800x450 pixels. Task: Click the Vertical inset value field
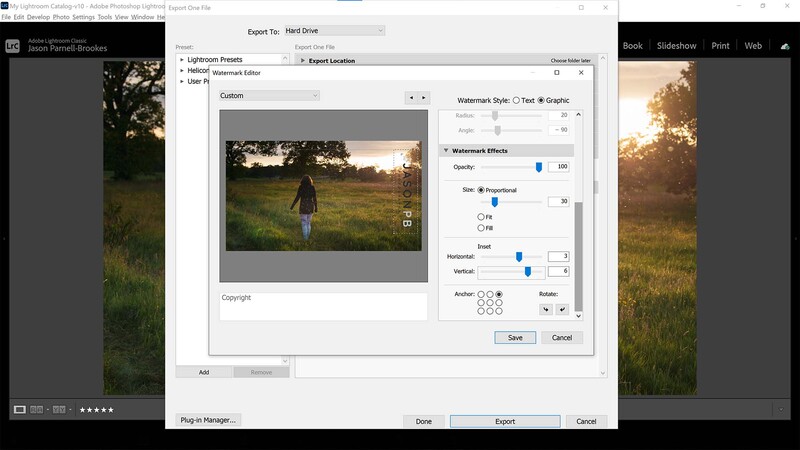[559, 271]
